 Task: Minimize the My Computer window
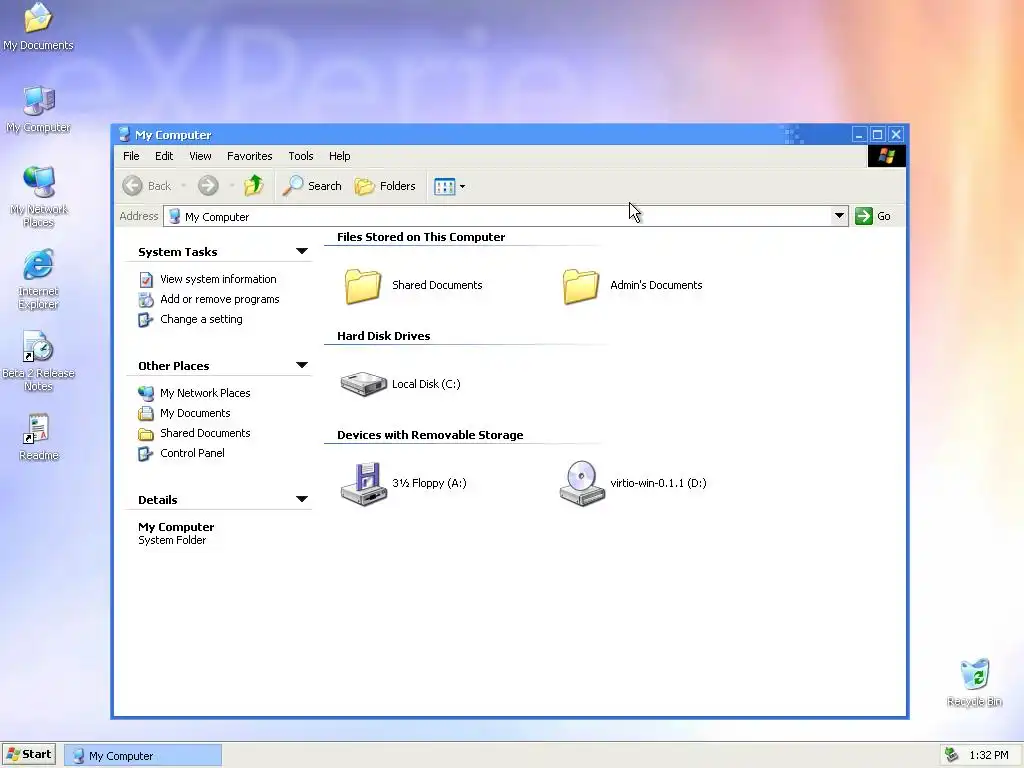[859, 135]
